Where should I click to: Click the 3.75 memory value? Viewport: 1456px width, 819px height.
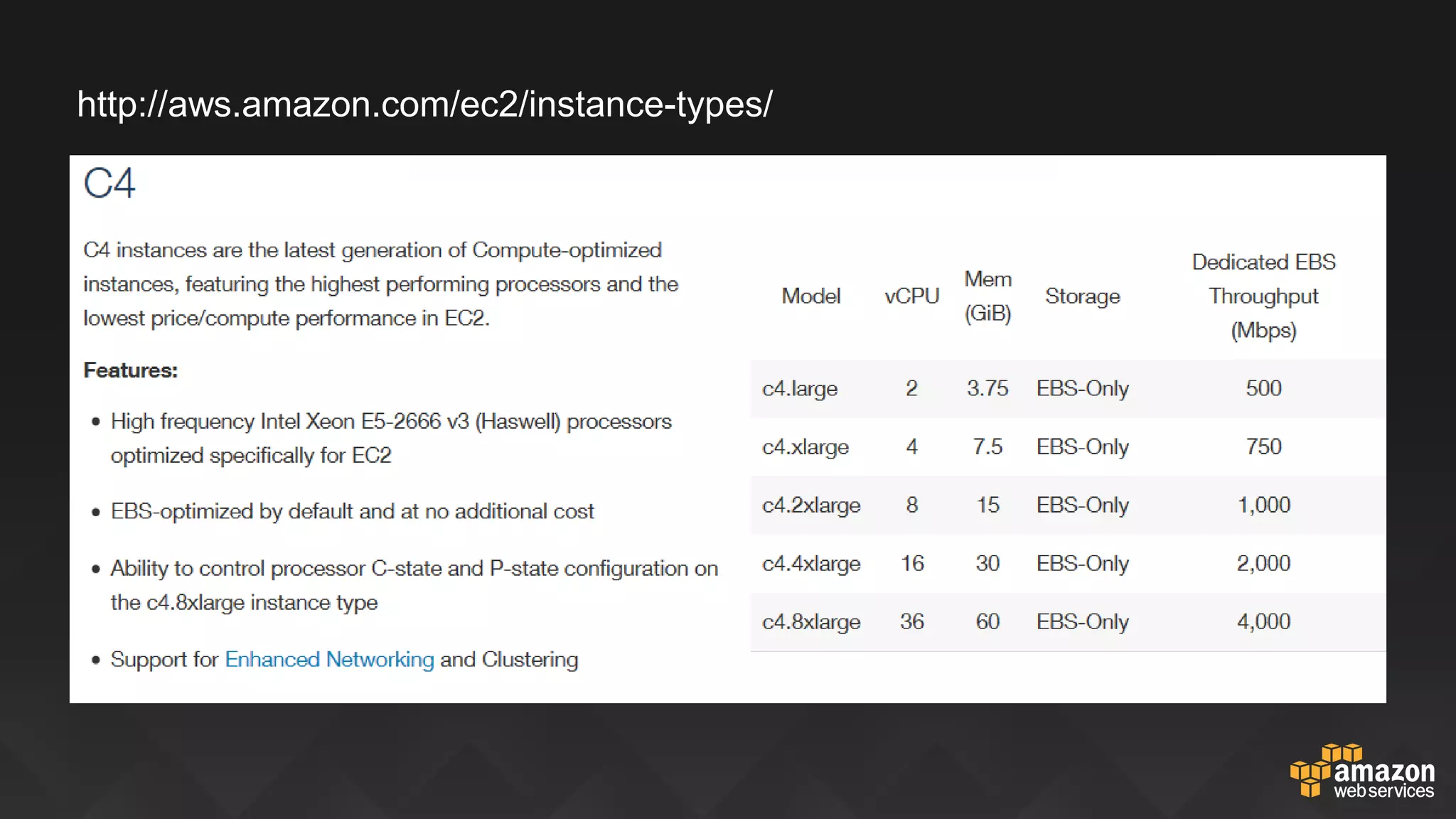(987, 389)
